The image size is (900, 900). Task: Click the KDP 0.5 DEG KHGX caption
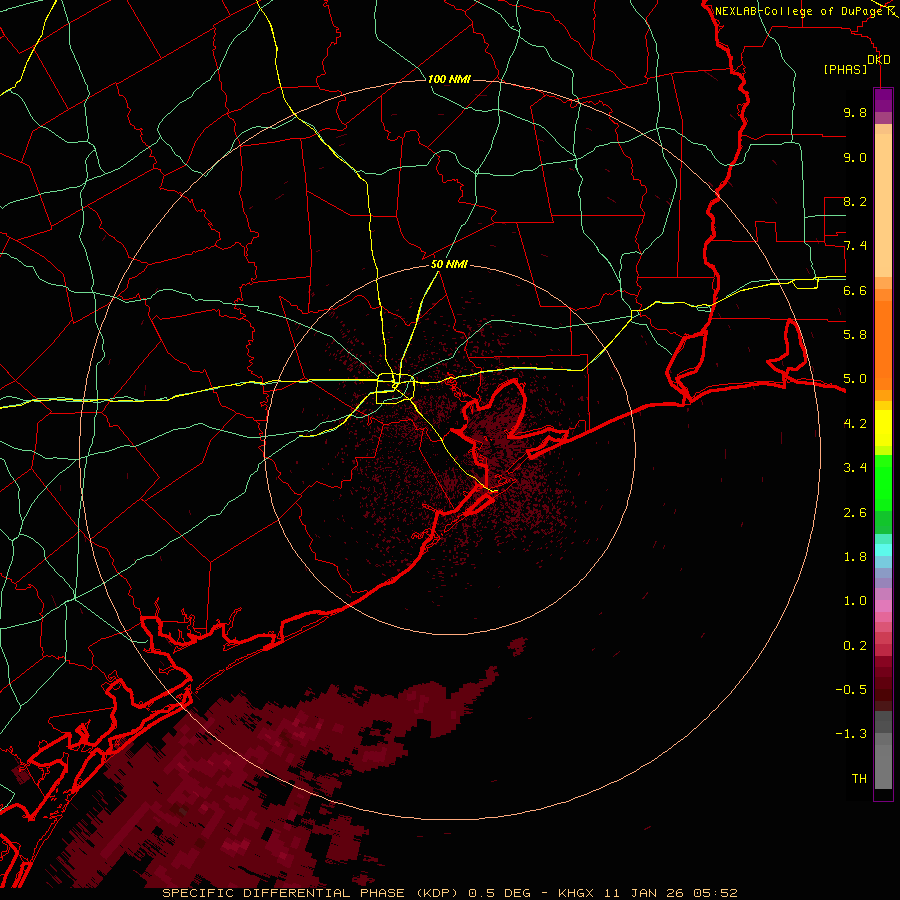click(x=449, y=893)
